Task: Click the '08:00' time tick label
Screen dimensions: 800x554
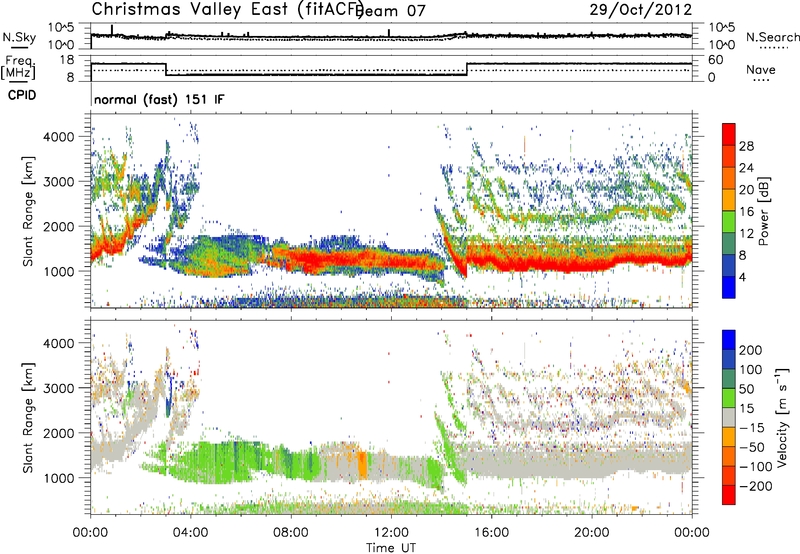Action: 291,533
